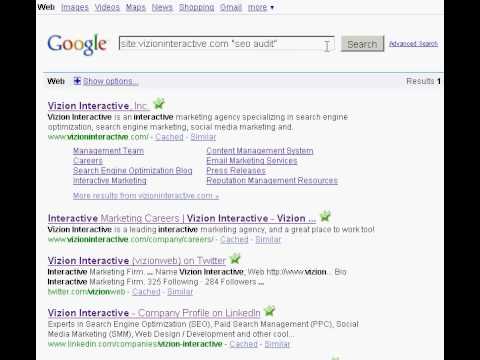This screenshot has height=360, width=480.
Task: Open Vizion Interactive on Twitter result
Action: [x=137, y=261]
